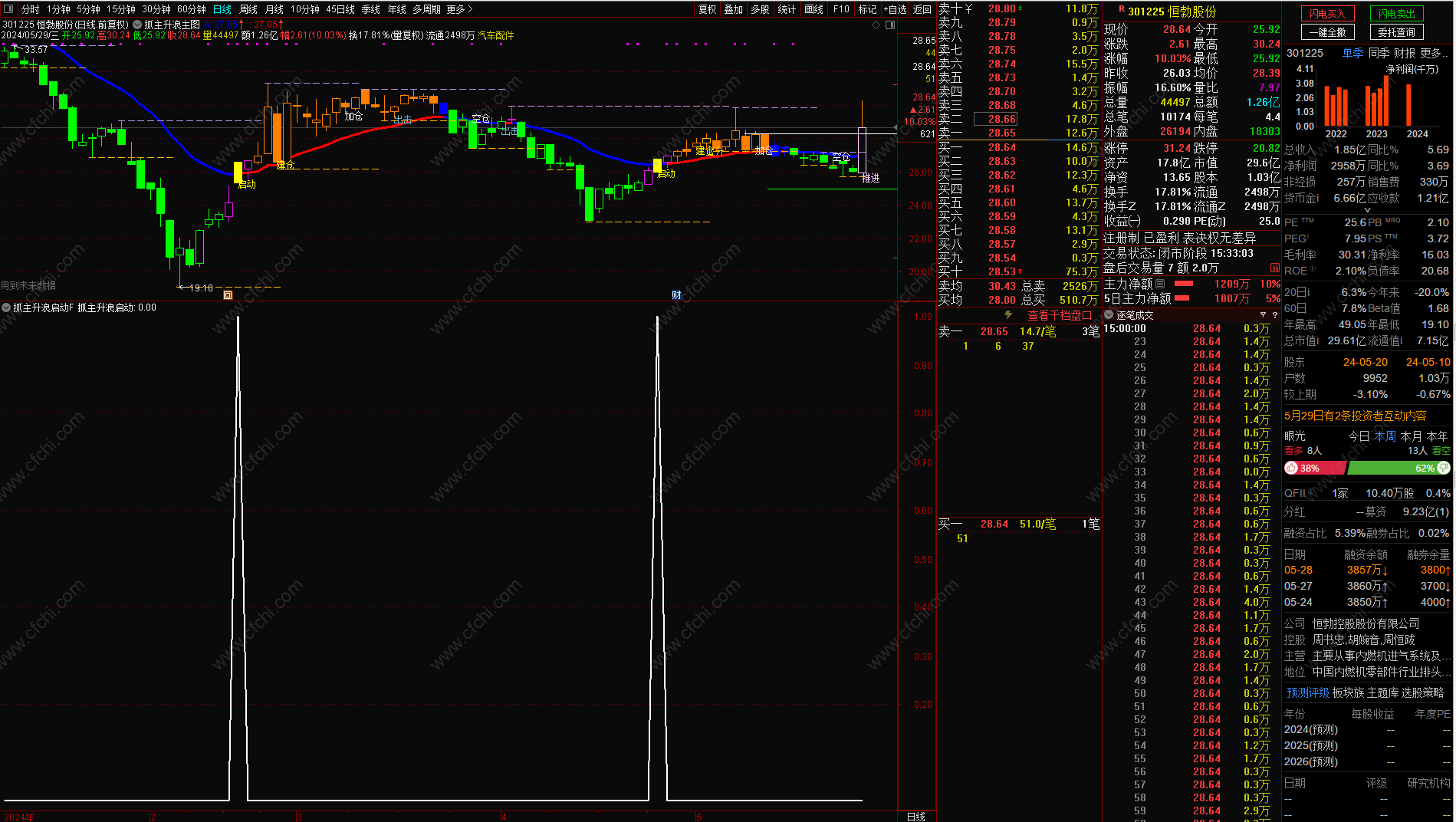Click the lightning icon beside 查看千档盘口
Screen dimensions: 1456x822
(1008, 315)
